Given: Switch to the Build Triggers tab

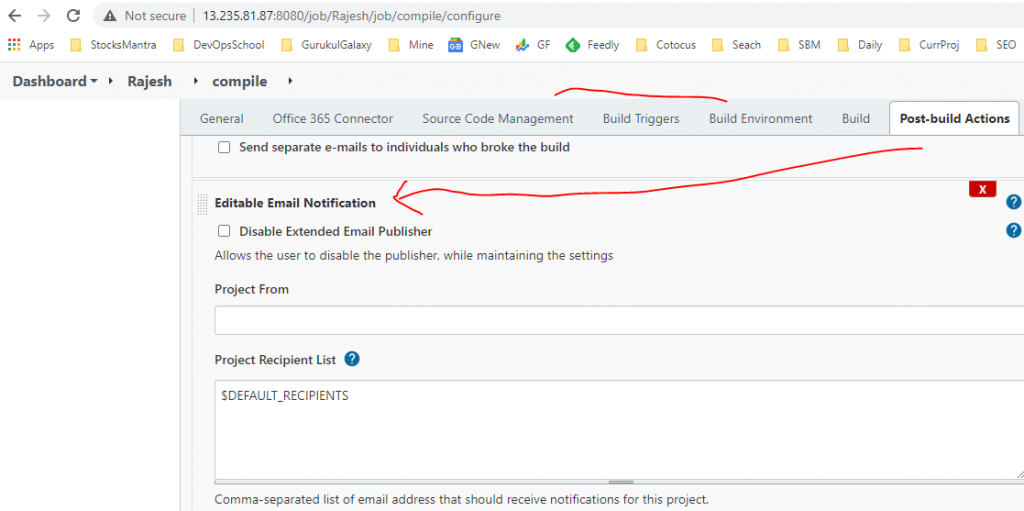Looking at the screenshot, I should point(641,118).
